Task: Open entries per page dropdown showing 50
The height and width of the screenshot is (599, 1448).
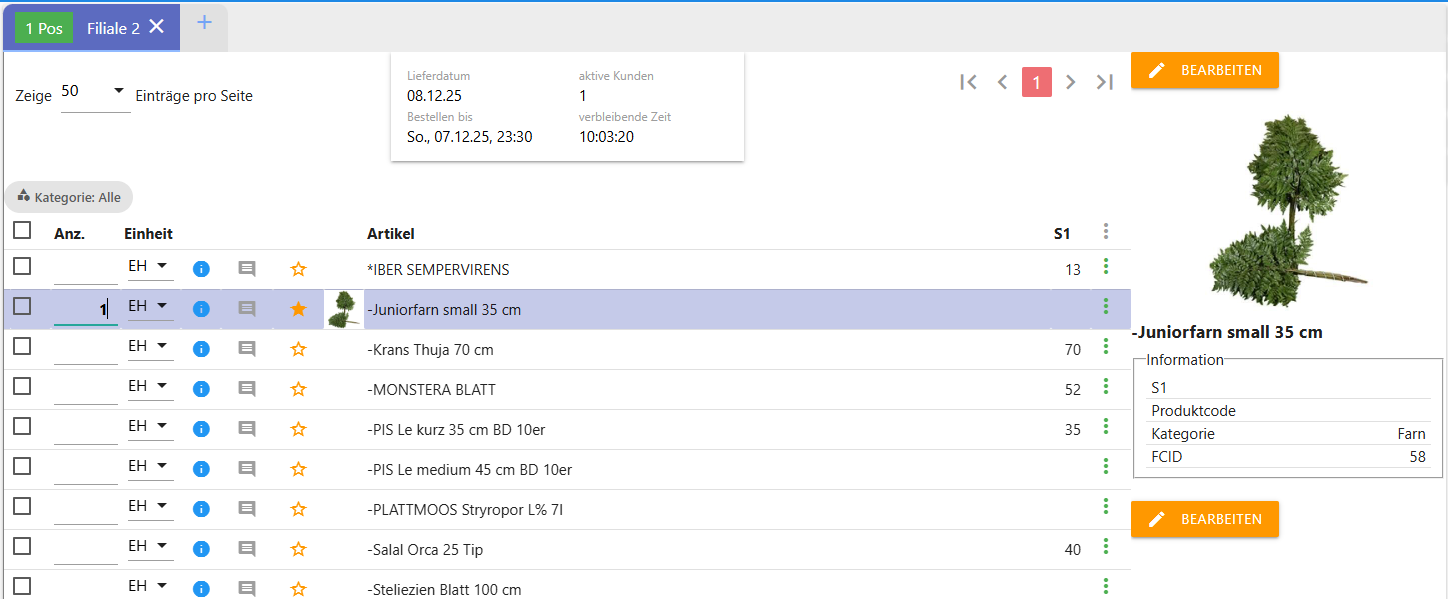Action: pos(95,92)
